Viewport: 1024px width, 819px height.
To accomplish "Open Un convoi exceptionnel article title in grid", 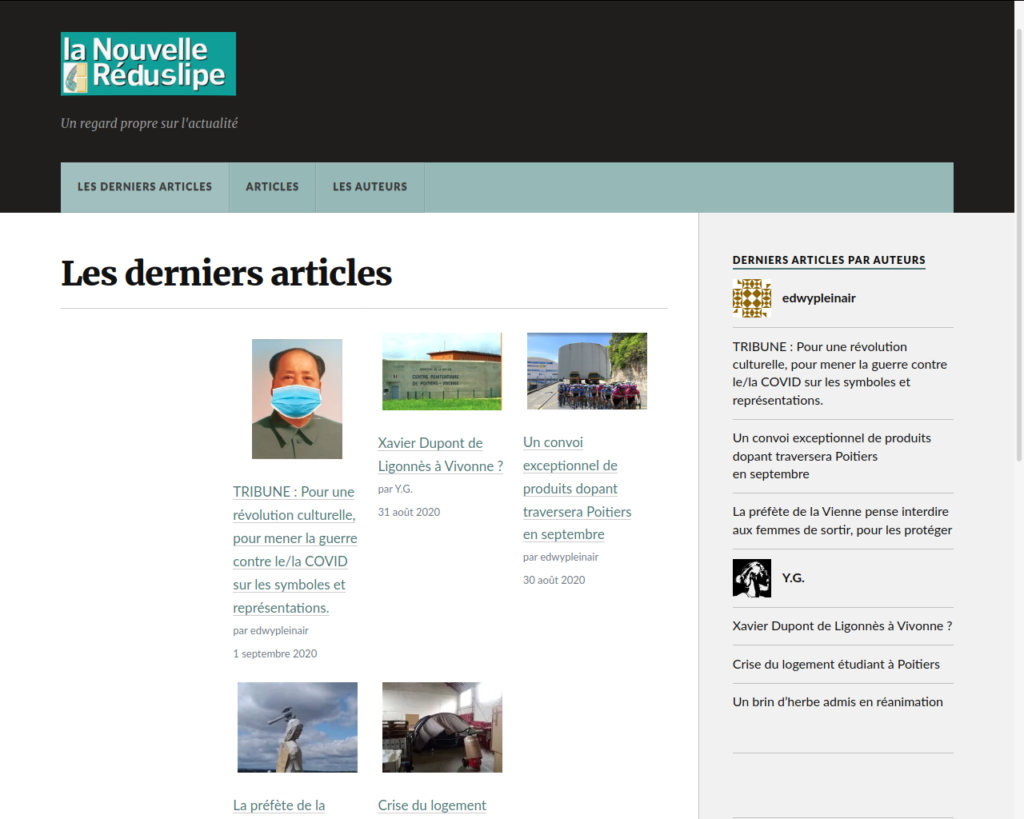I will tap(577, 488).
